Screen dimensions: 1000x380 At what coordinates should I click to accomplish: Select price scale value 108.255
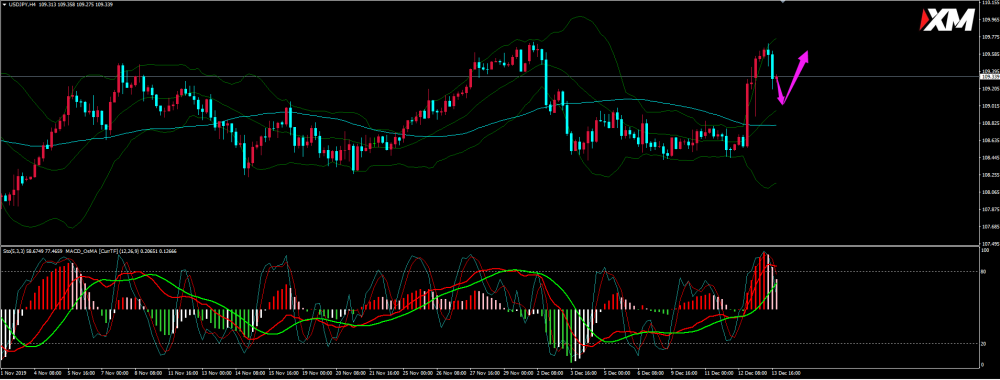(991, 175)
